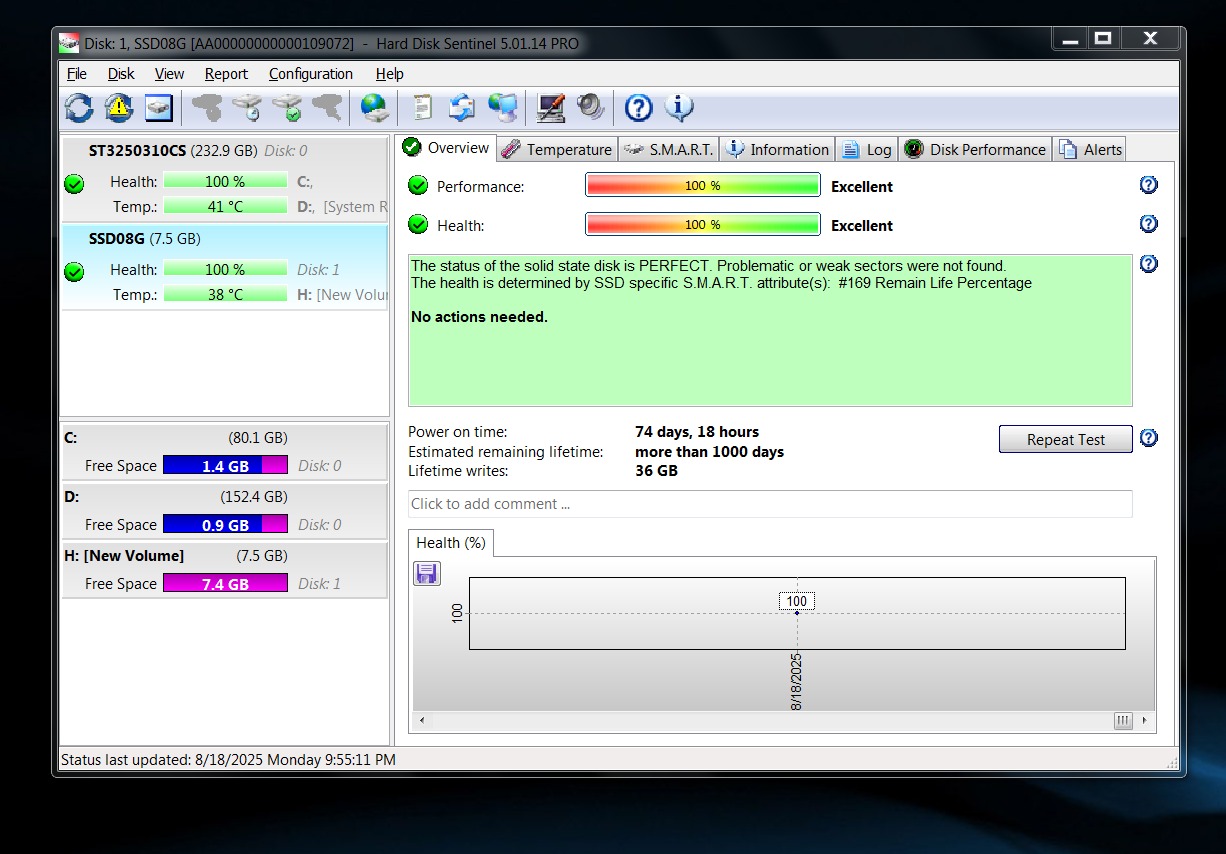Click the speaker sound toolbar icon
Viewport: 1226px width, 854px height.
click(590, 108)
